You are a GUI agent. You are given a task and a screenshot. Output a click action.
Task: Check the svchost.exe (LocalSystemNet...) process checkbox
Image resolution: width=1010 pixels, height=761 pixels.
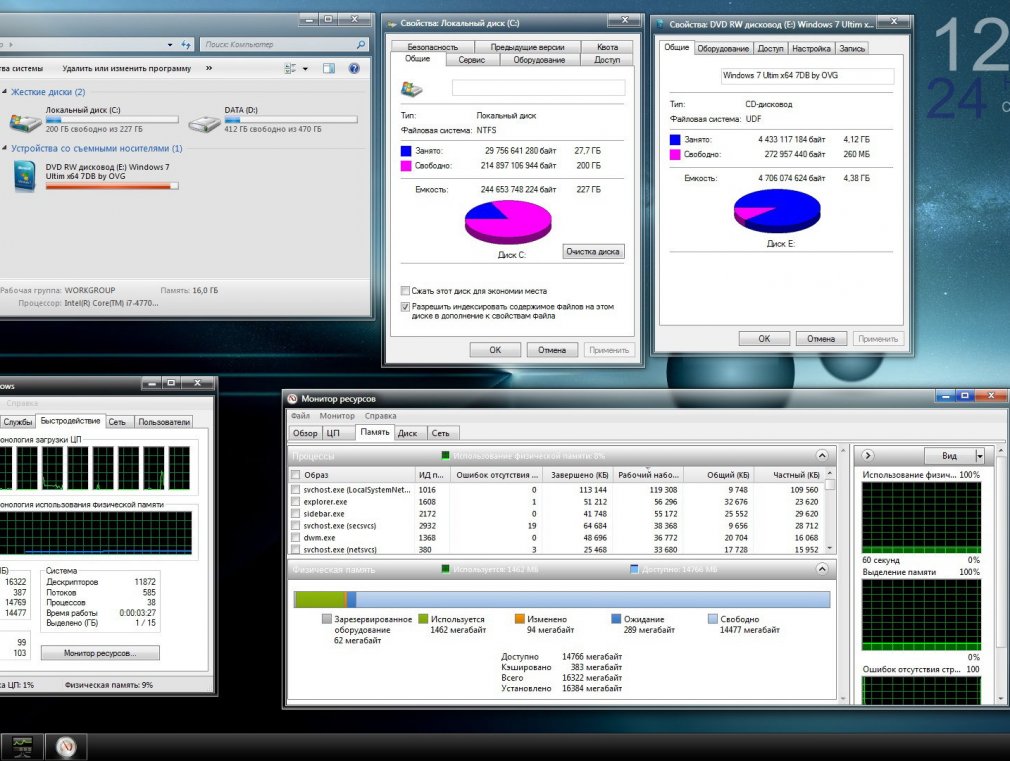[x=296, y=490]
